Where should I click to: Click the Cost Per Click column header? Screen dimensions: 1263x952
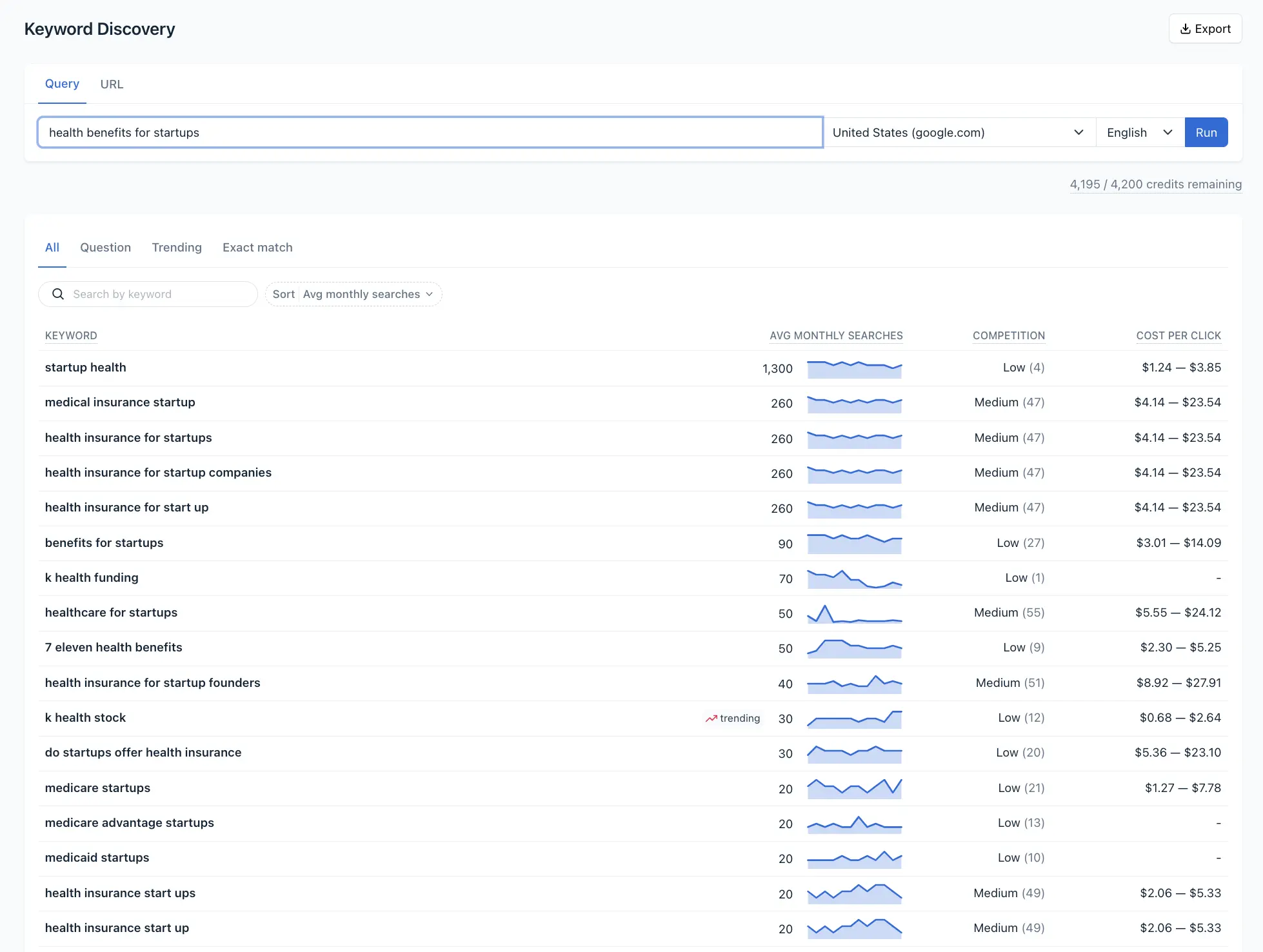[x=1178, y=335]
